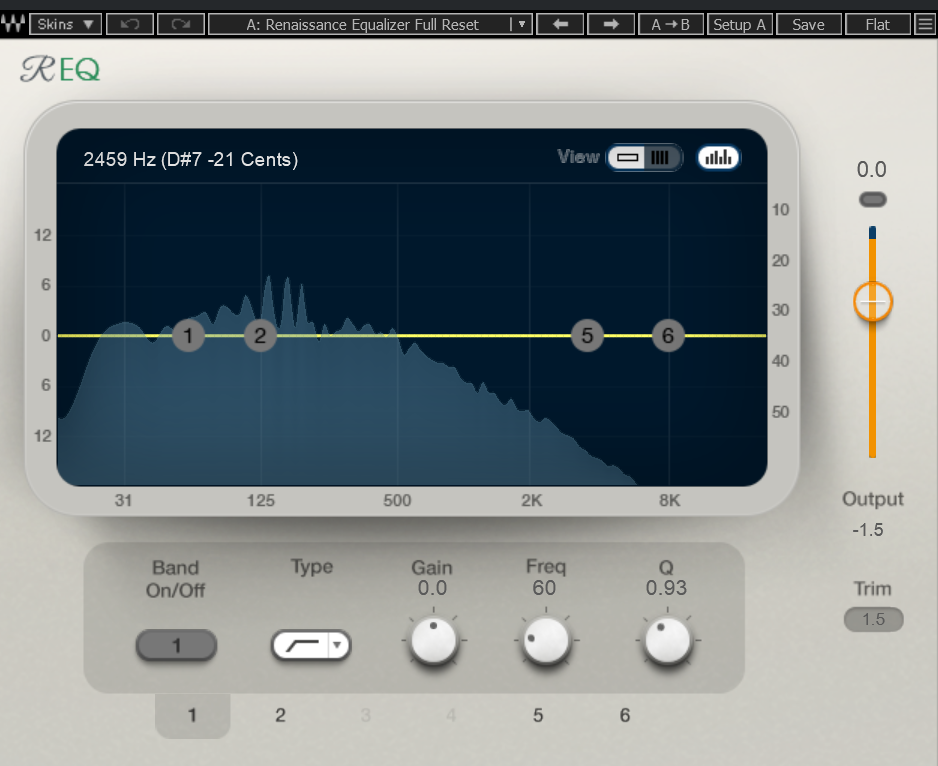This screenshot has height=766, width=938.
Task: Switch to multi-band view
Action: click(x=660, y=158)
